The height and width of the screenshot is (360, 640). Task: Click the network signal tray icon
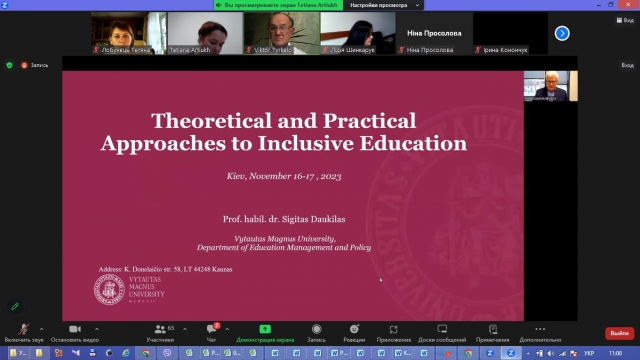point(562,353)
